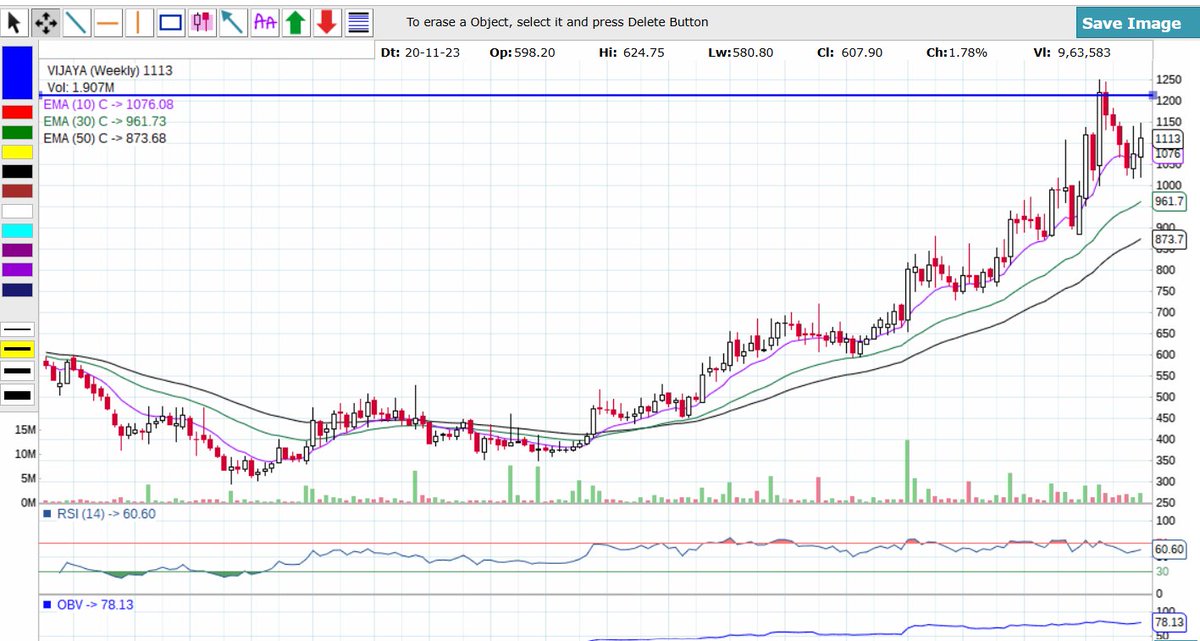Image resolution: width=1200 pixels, height=641 pixels.
Task: Click the Vol: 1.907M label
Action: 79,87
